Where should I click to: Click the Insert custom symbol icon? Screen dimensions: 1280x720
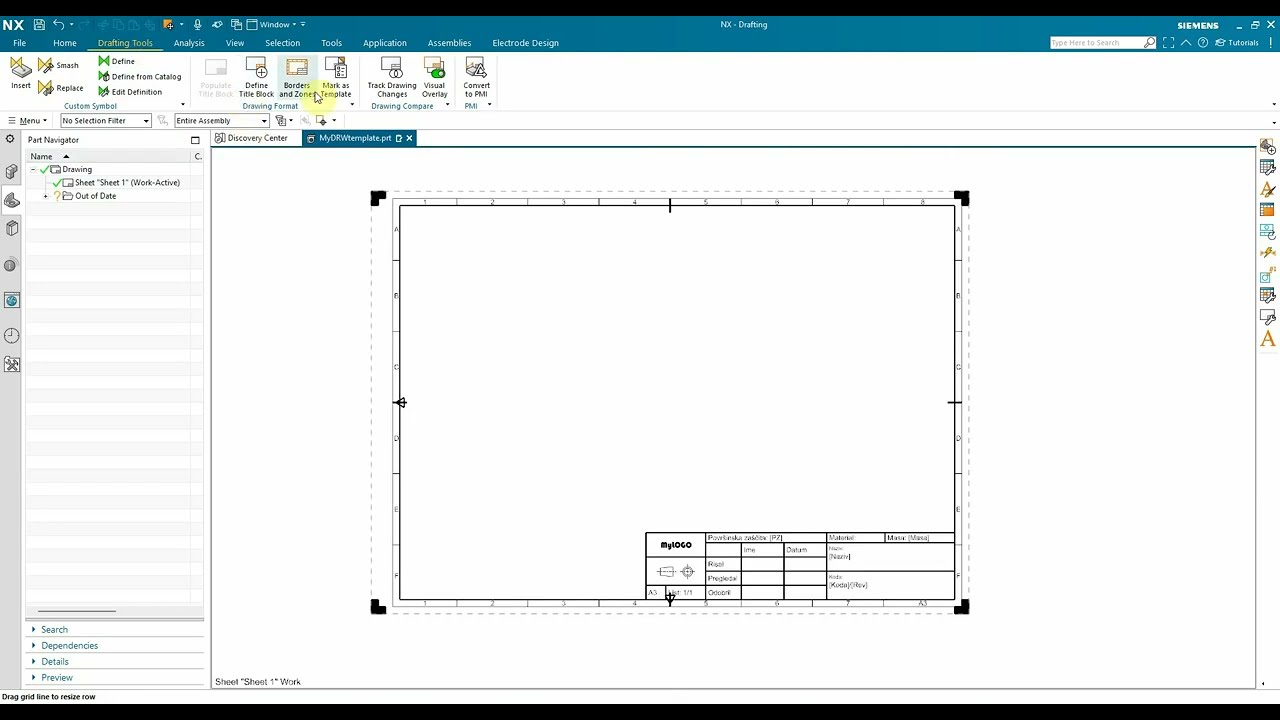[x=21, y=73]
